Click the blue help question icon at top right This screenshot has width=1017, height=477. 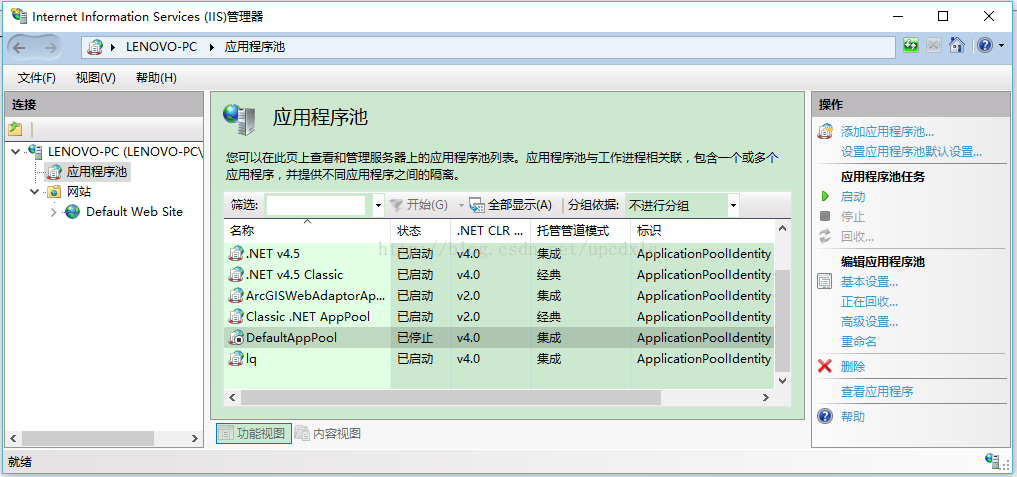(x=985, y=45)
